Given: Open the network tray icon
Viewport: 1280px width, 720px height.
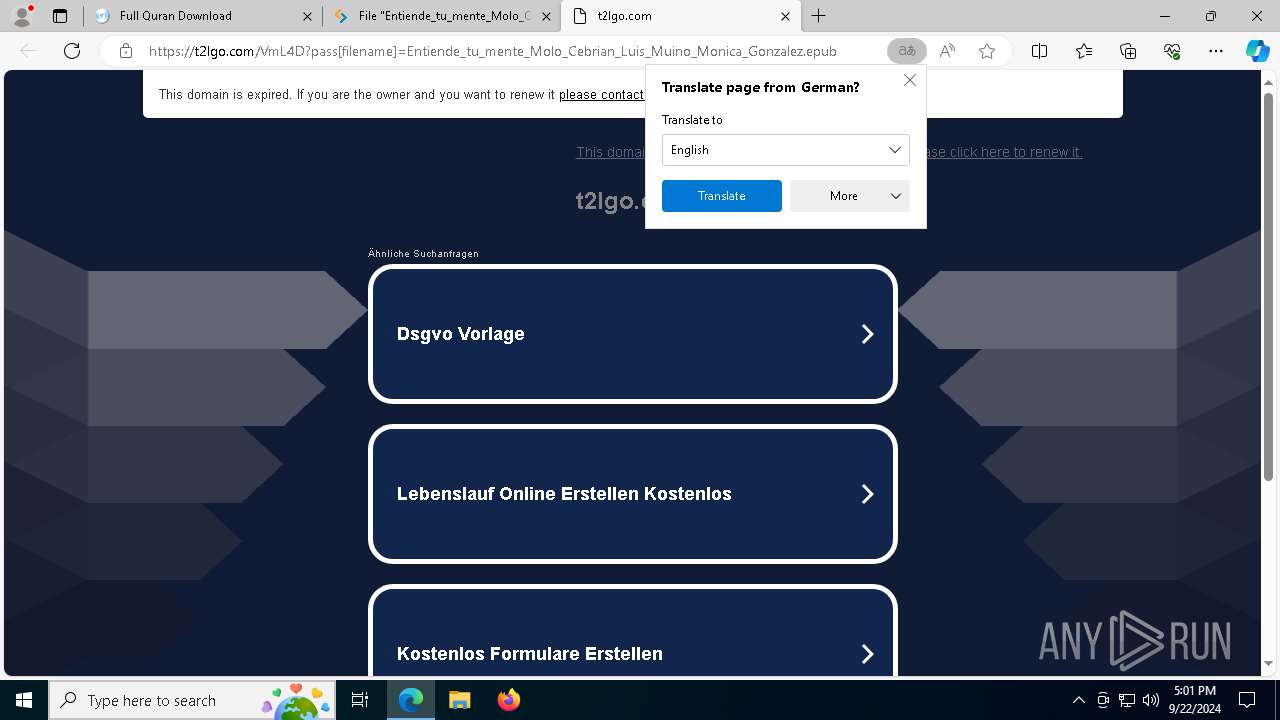Looking at the screenshot, I should tap(1127, 700).
